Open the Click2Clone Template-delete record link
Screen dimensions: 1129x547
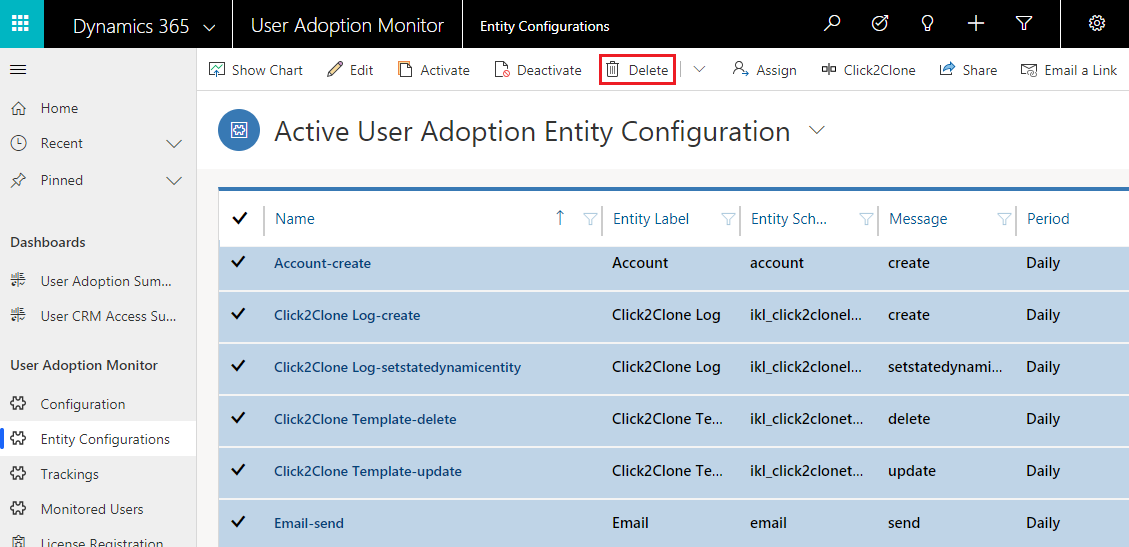point(365,419)
